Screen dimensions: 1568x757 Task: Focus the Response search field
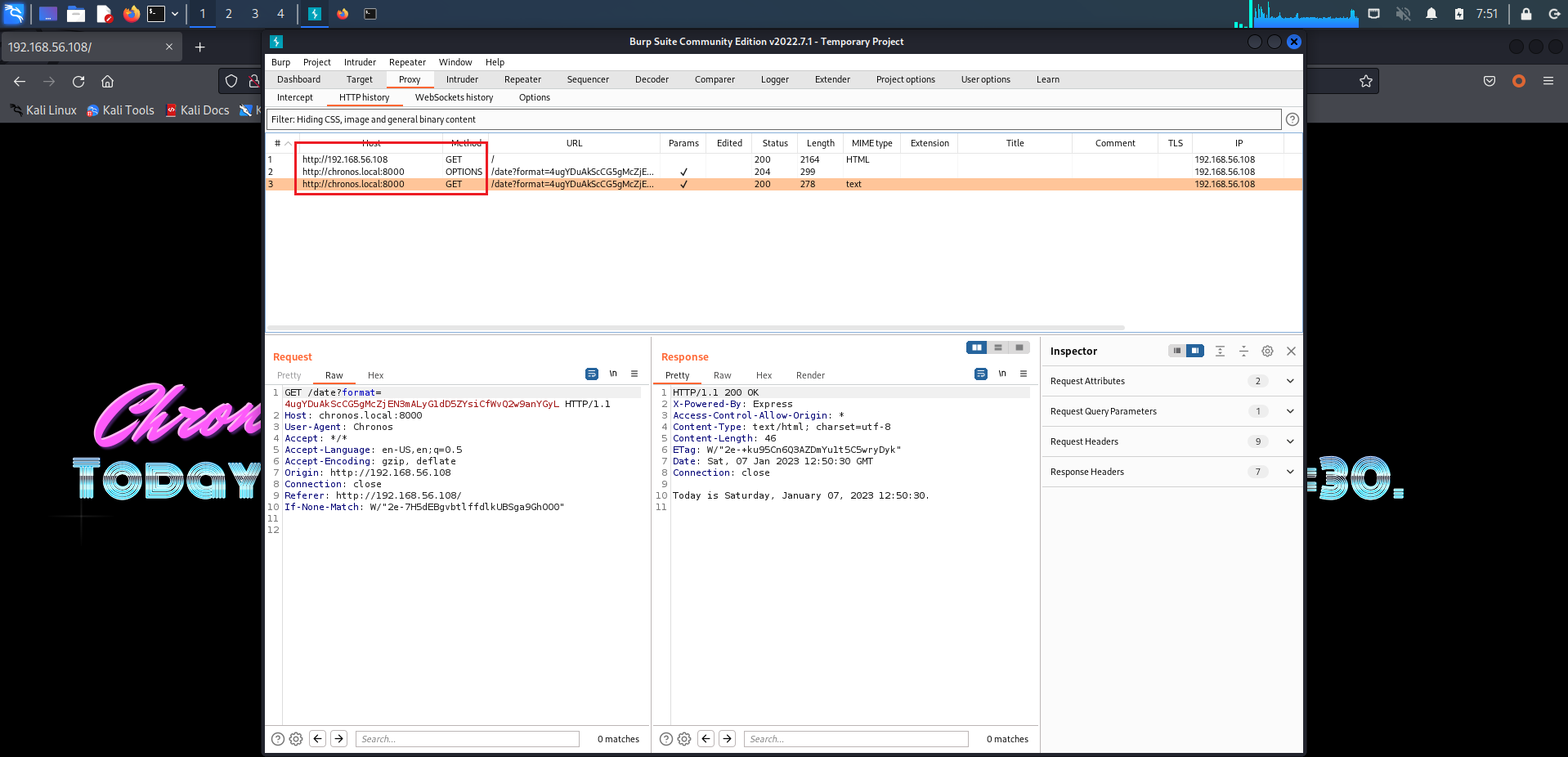click(x=856, y=739)
